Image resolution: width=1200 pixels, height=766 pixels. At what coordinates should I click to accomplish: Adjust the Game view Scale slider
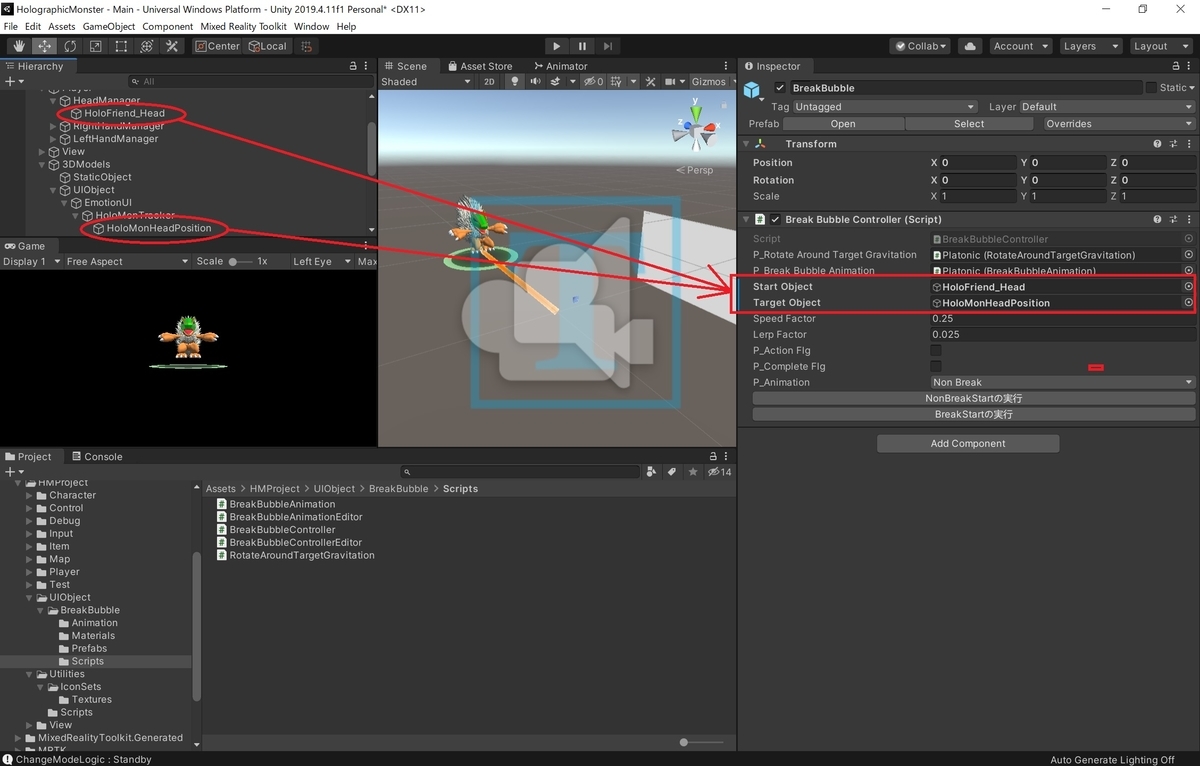pos(240,261)
